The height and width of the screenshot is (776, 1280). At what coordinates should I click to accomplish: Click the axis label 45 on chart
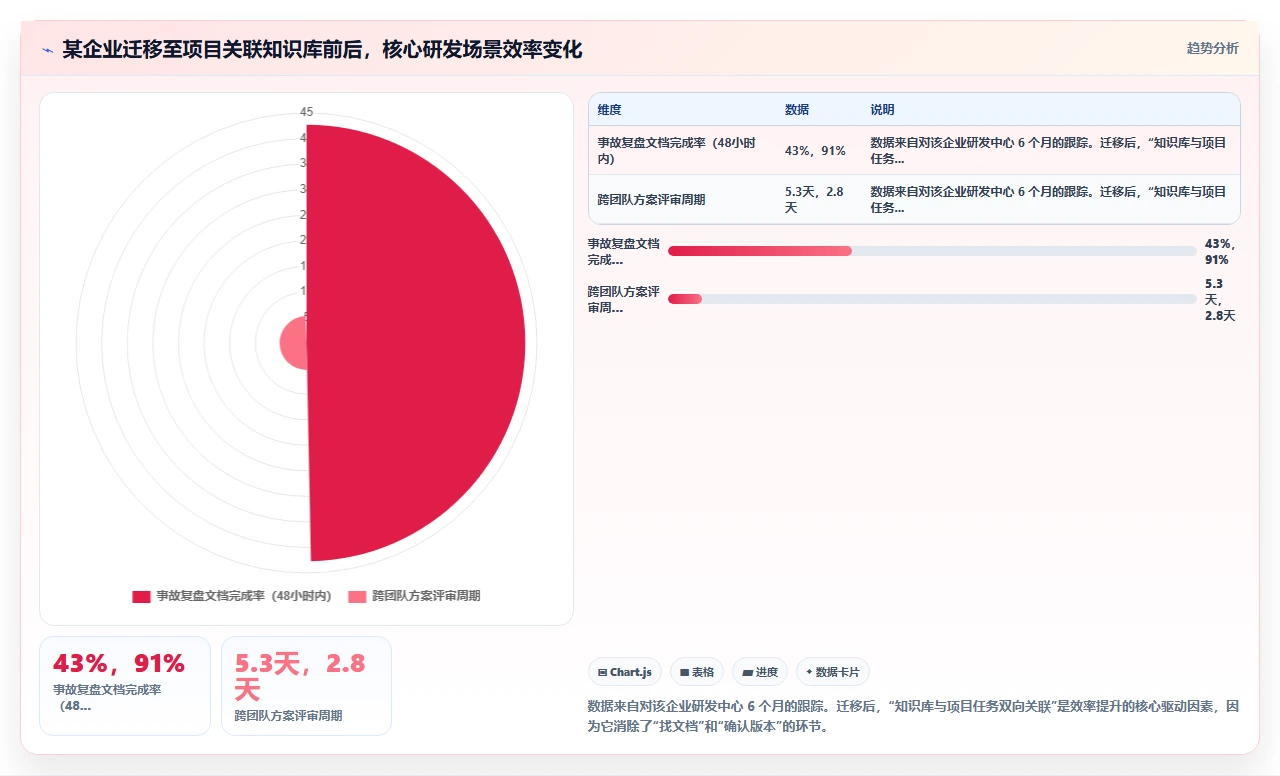307,111
